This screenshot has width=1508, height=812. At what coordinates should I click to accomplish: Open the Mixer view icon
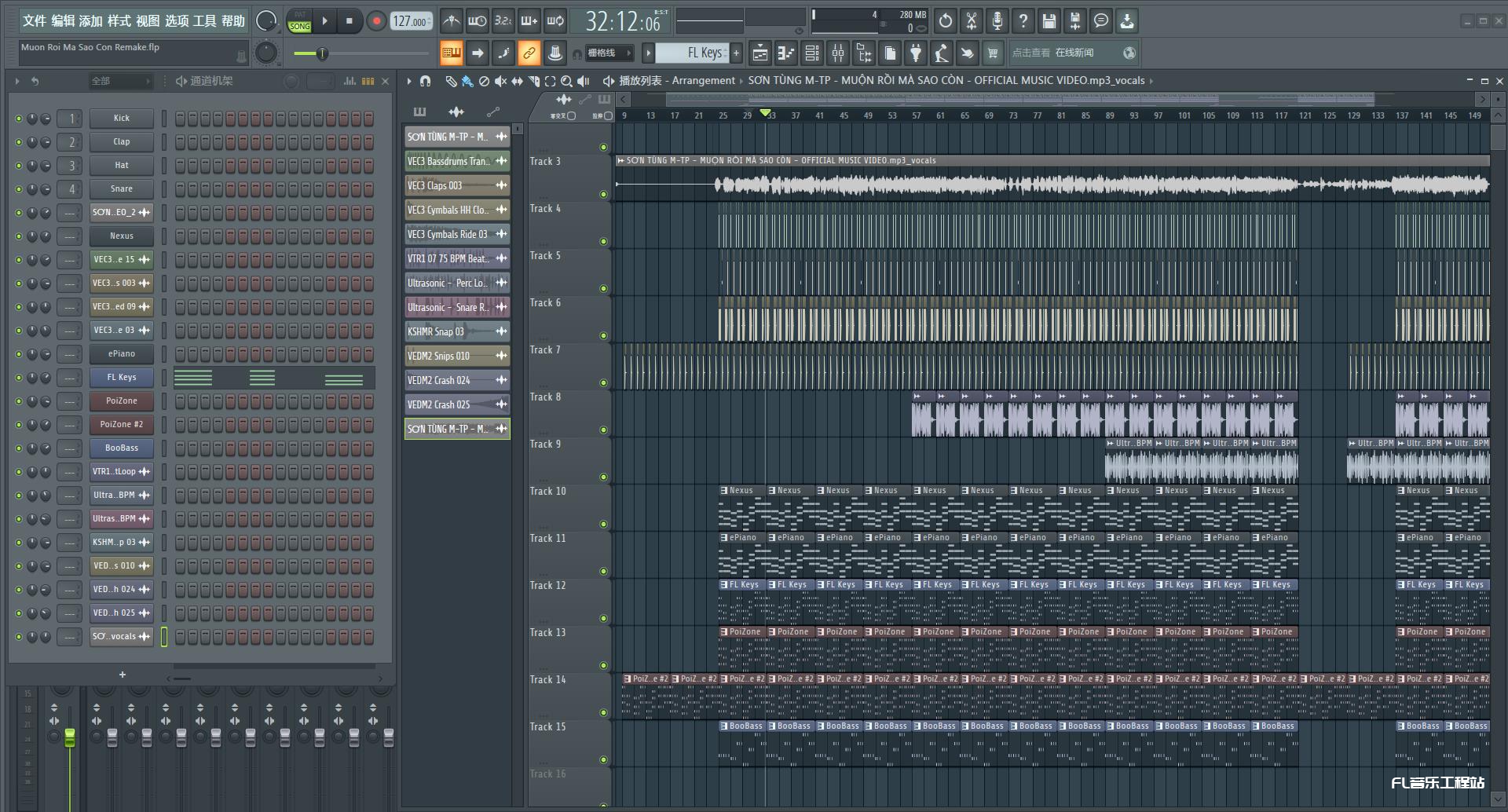(x=838, y=53)
